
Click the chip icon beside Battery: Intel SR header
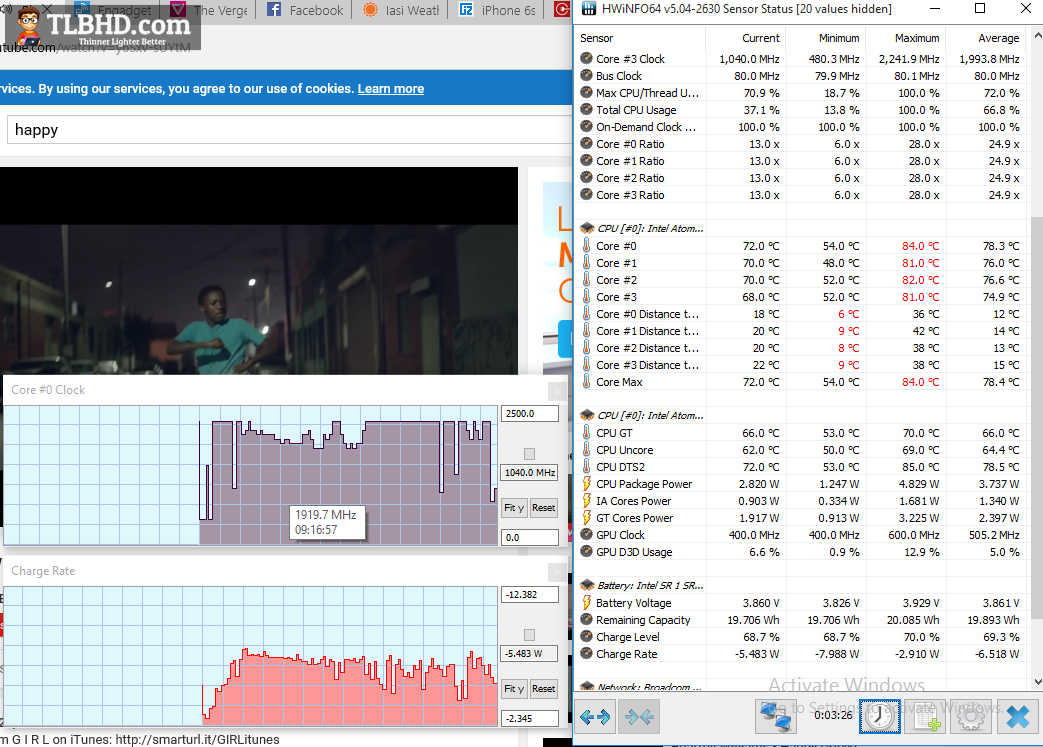point(587,585)
